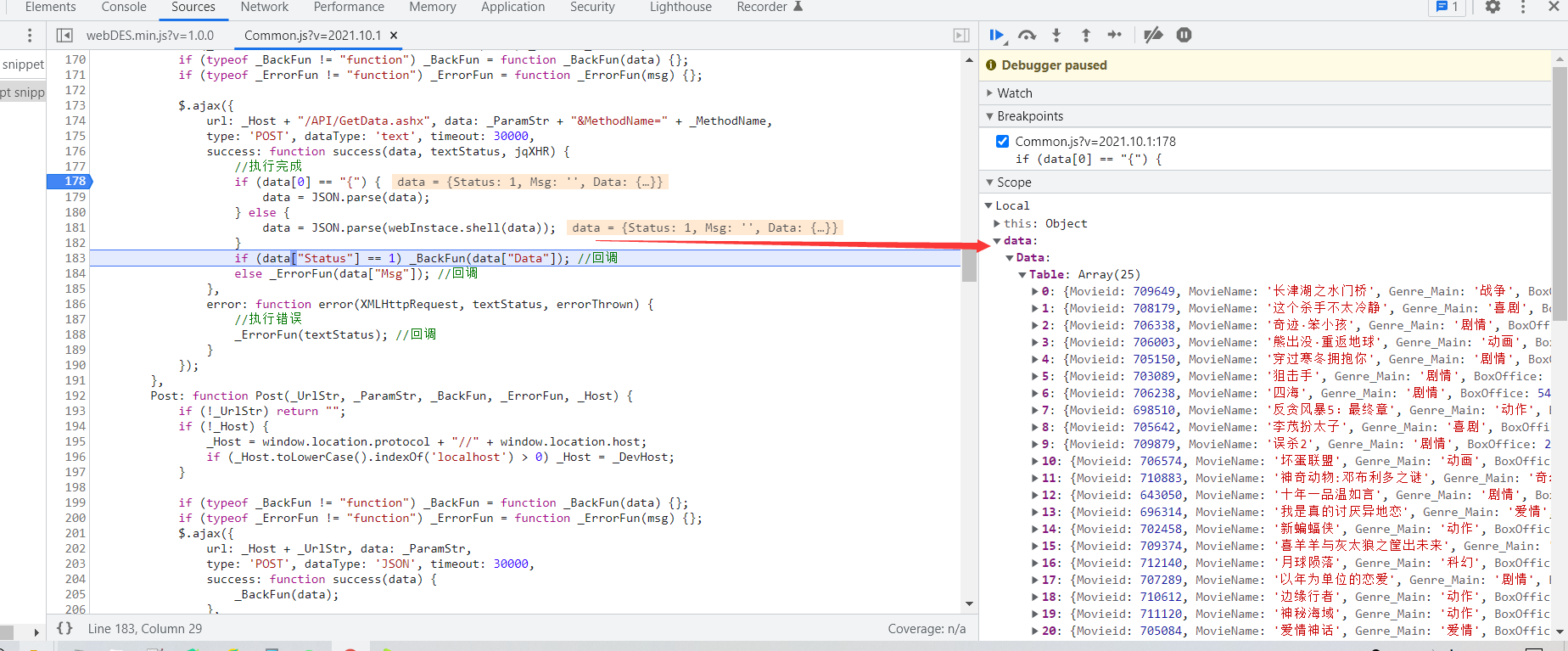Image resolution: width=1568 pixels, height=651 pixels.
Task: Open the Lighthouse tab
Action: (x=680, y=7)
